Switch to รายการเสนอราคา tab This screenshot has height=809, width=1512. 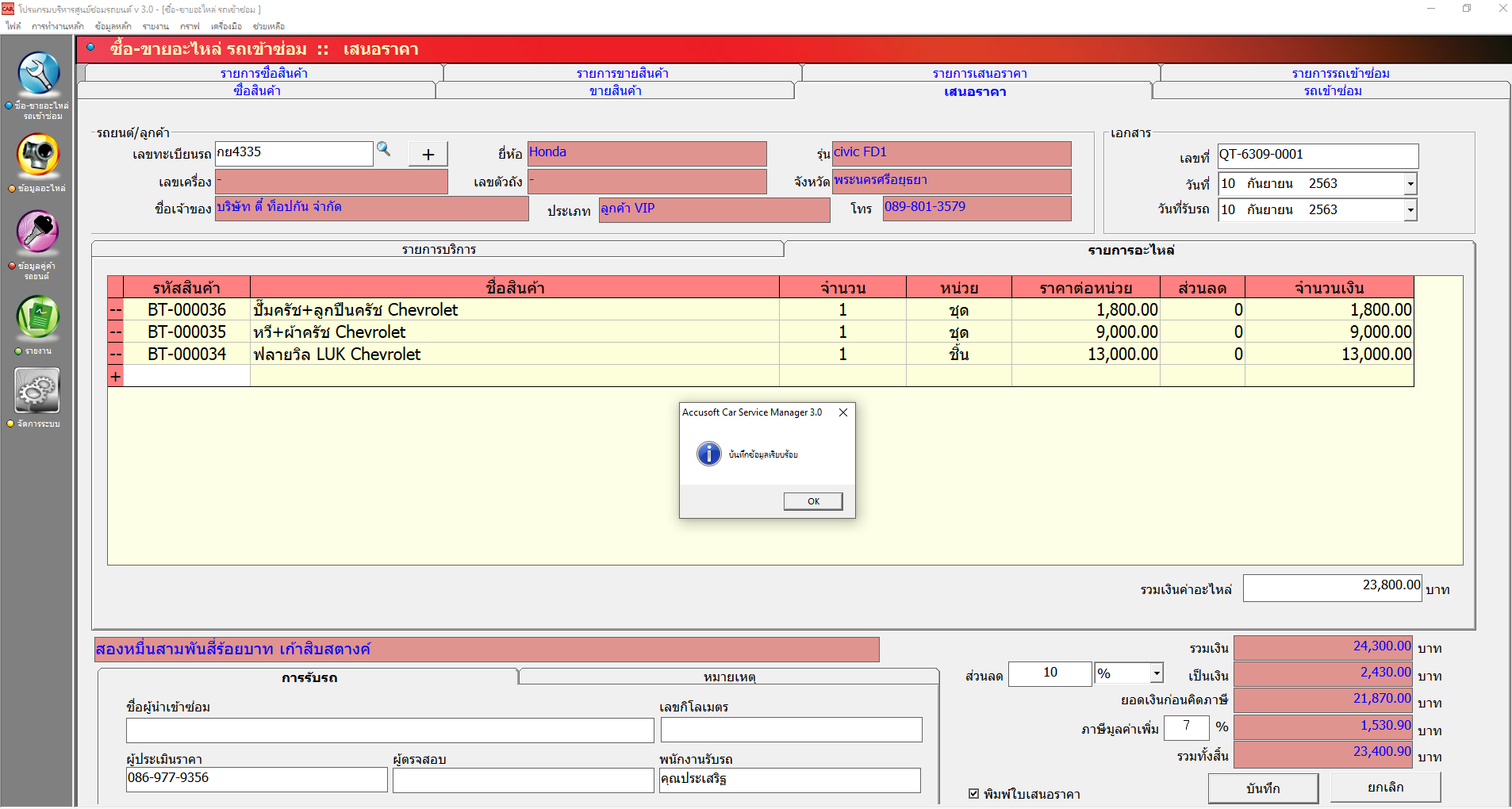(980, 73)
